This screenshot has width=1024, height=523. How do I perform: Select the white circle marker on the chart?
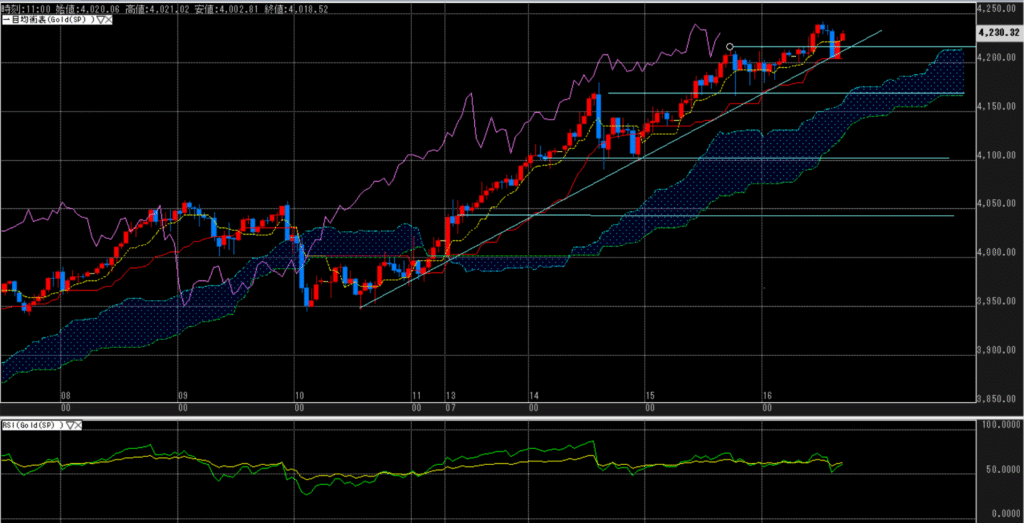point(731,47)
